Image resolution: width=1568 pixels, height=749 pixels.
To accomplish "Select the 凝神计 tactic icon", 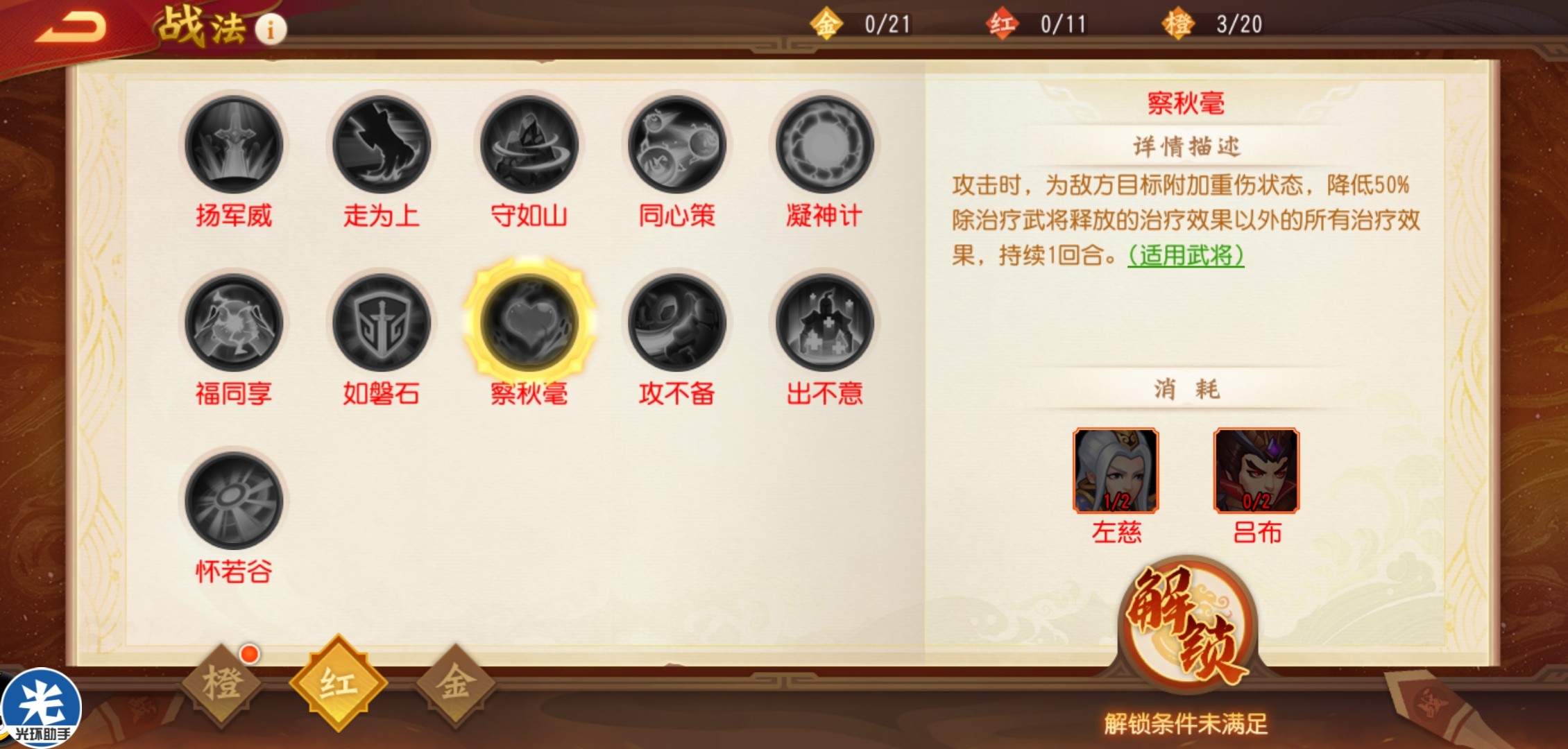I will [825, 144].
